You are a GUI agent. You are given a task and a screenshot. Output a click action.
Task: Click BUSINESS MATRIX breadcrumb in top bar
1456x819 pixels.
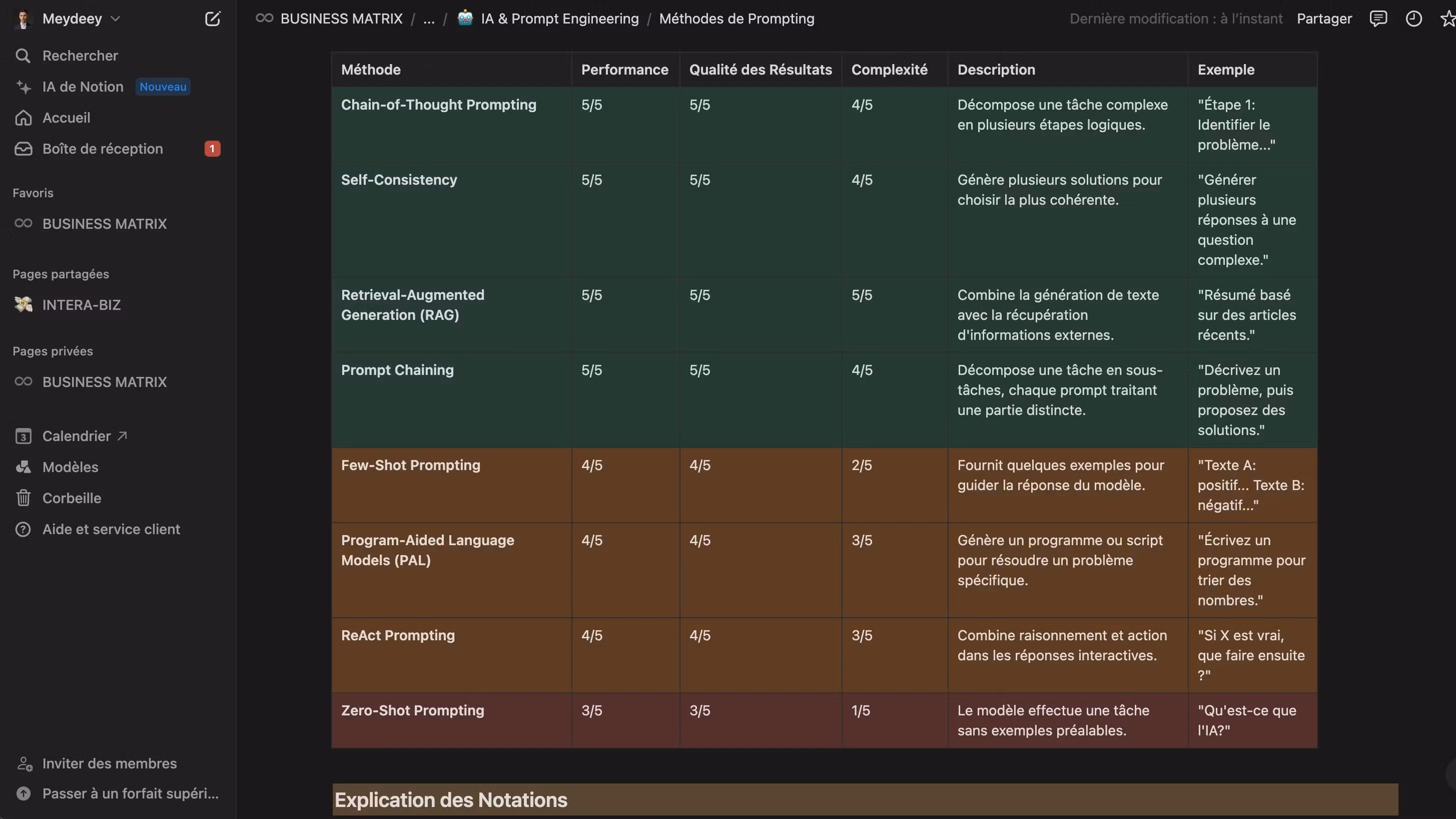341,19
